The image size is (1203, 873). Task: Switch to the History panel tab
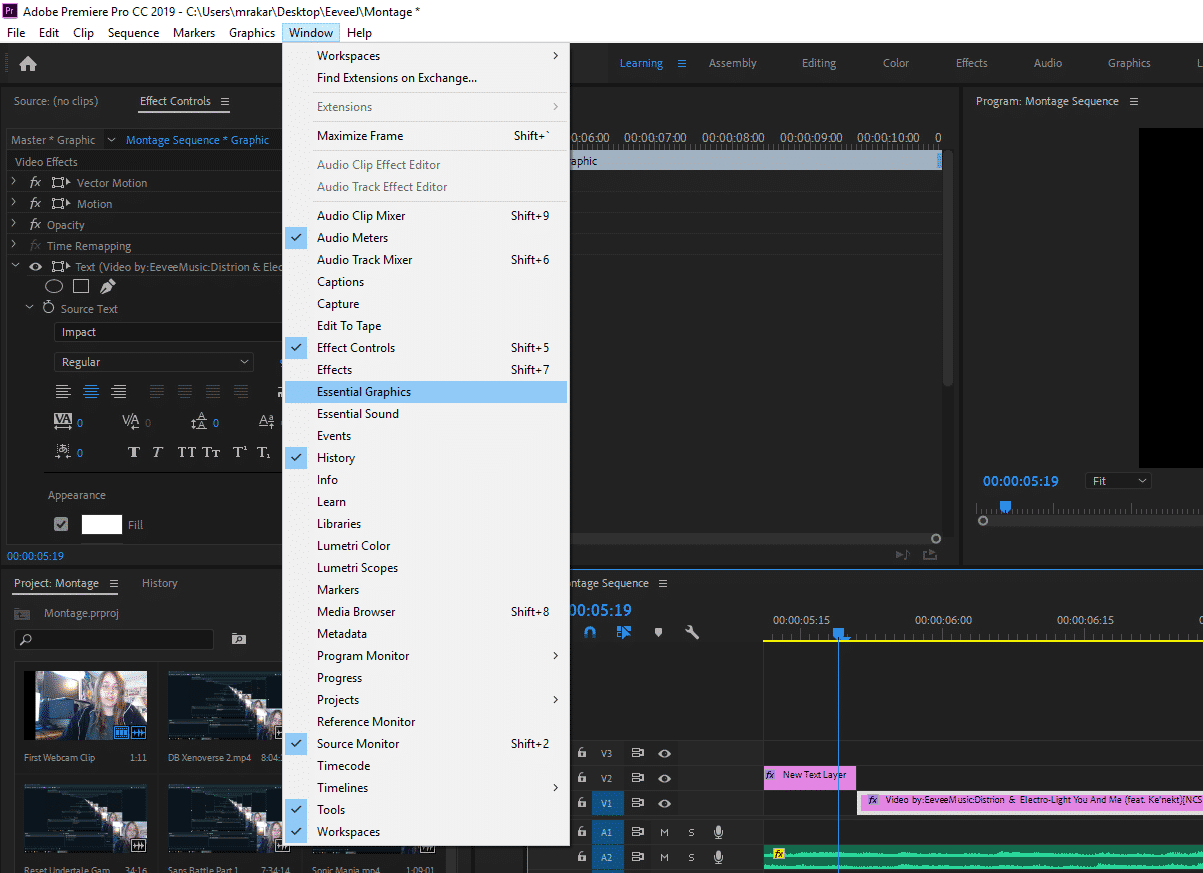(x=159, y=583)
